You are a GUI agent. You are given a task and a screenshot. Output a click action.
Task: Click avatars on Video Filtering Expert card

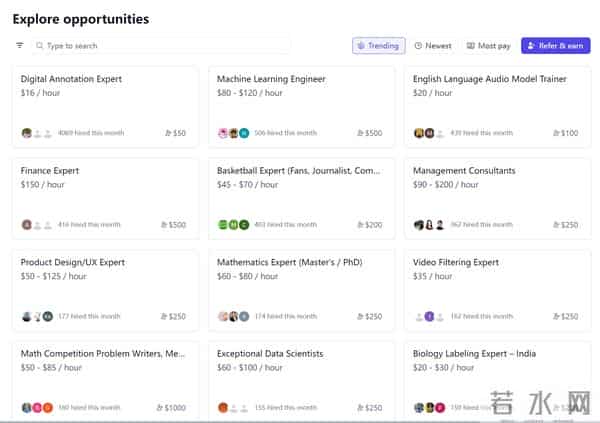(429, 316)
